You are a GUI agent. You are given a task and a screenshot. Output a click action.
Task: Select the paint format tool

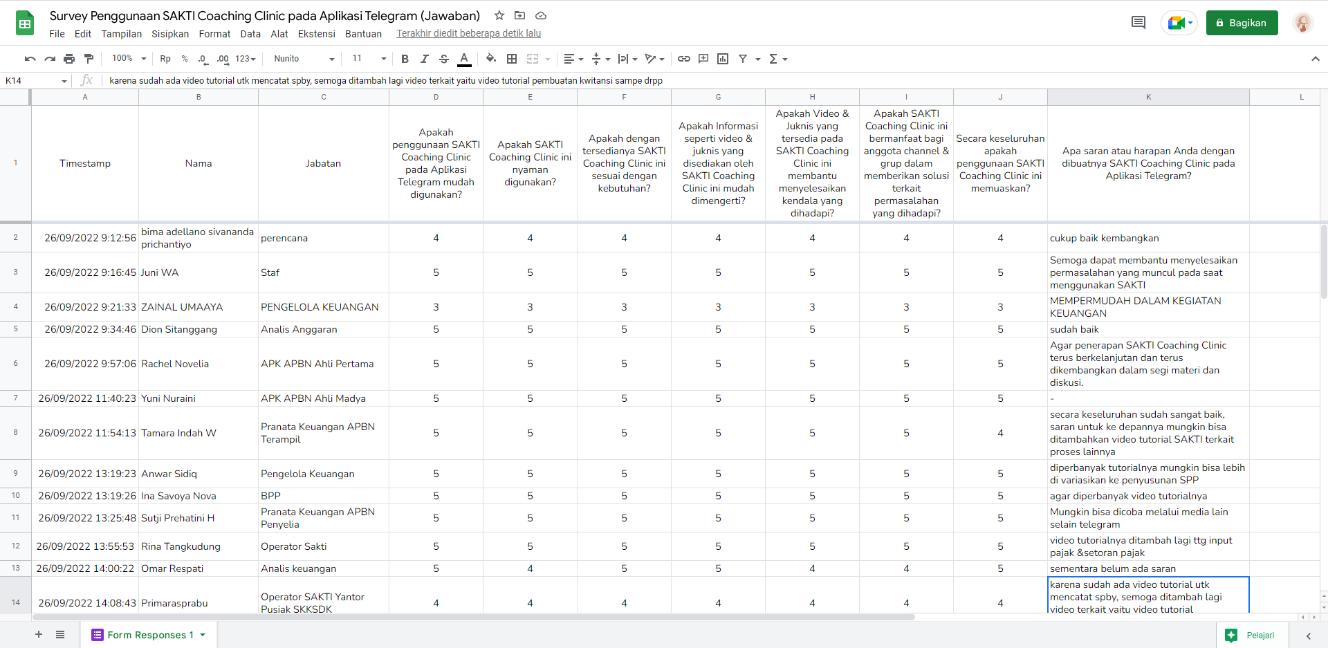pyautogui.click(x=89, y=59)
